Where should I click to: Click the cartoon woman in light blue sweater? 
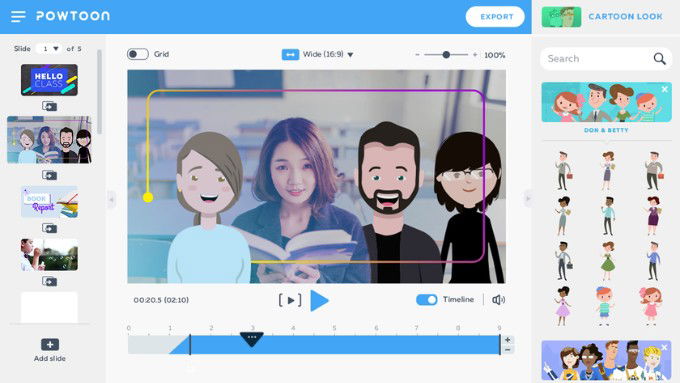point(210,208)
